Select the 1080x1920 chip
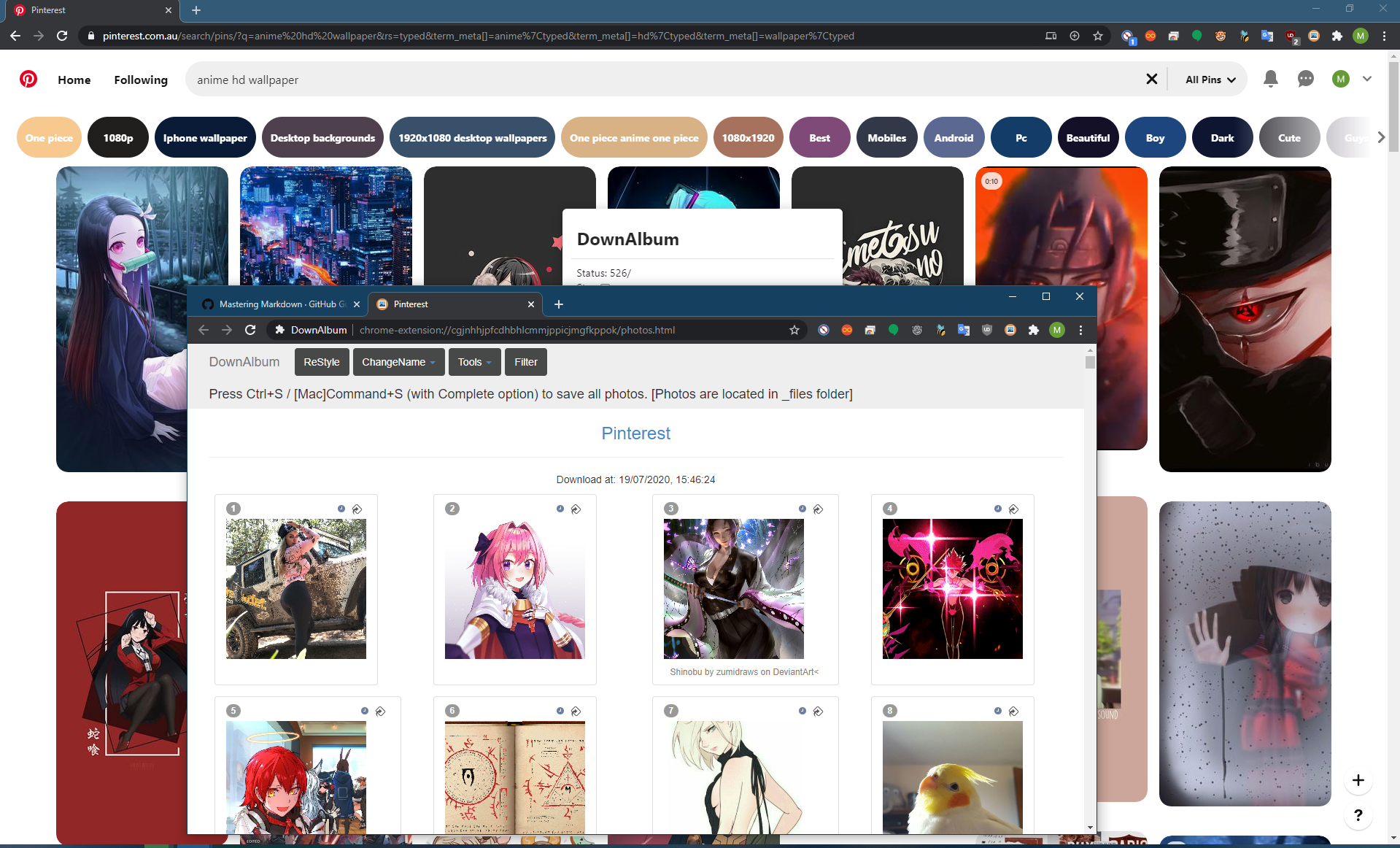Screen dimensions: 1400x848 point(748,137)
